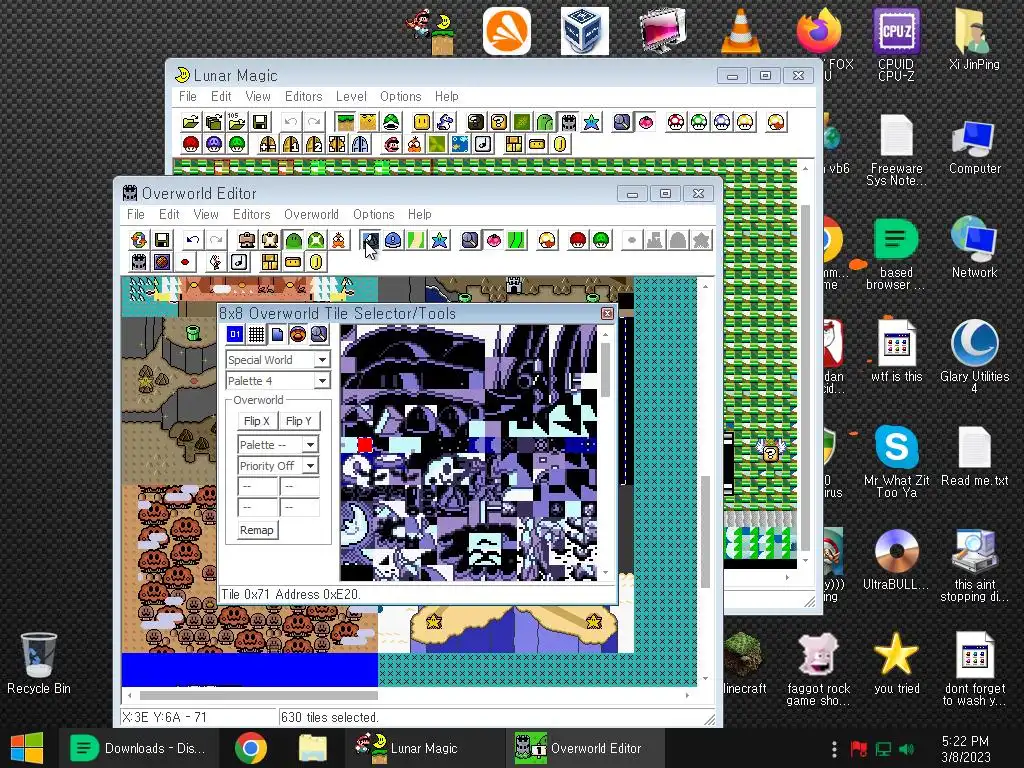Open View menu in Lunar Magic
The height and width of the screenshot is (768, 1024).
click(258, 96)
